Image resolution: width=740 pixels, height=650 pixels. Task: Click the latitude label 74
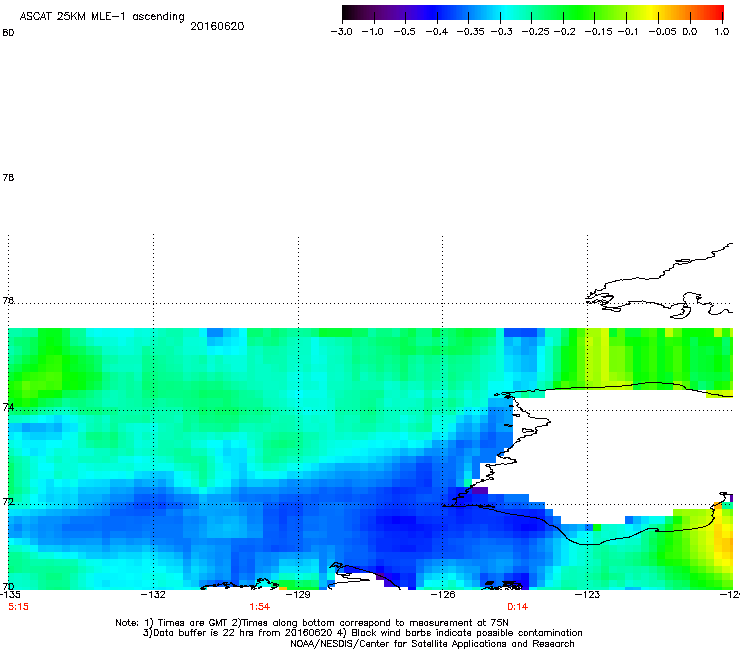(8, 407)
